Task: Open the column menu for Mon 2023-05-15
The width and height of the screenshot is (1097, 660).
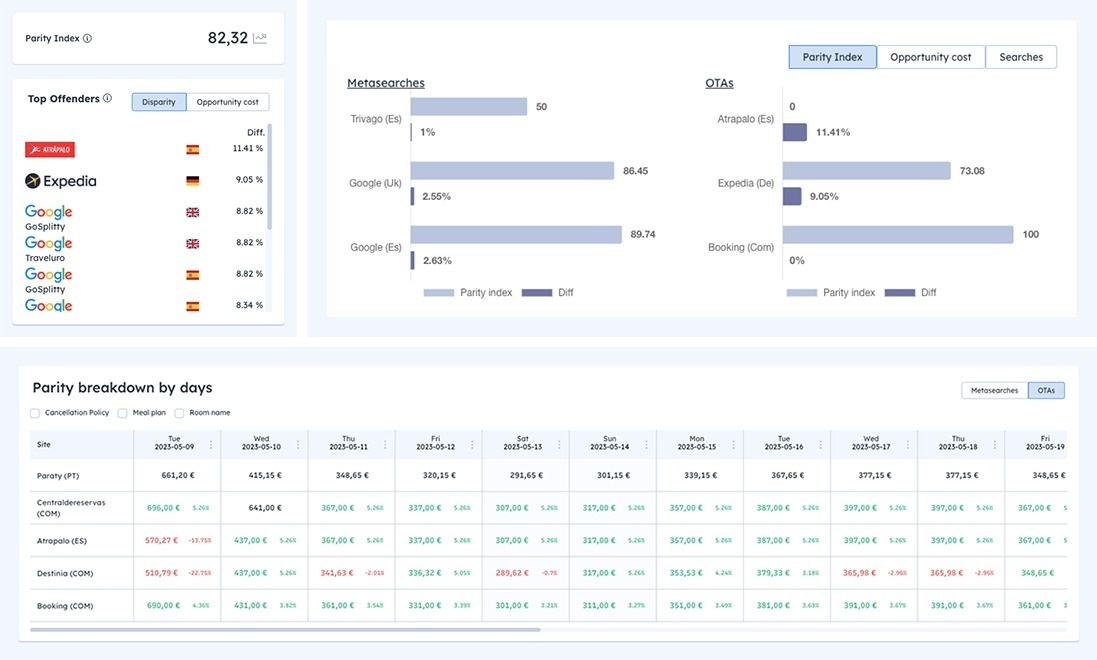Action: (x=733, y=444)
